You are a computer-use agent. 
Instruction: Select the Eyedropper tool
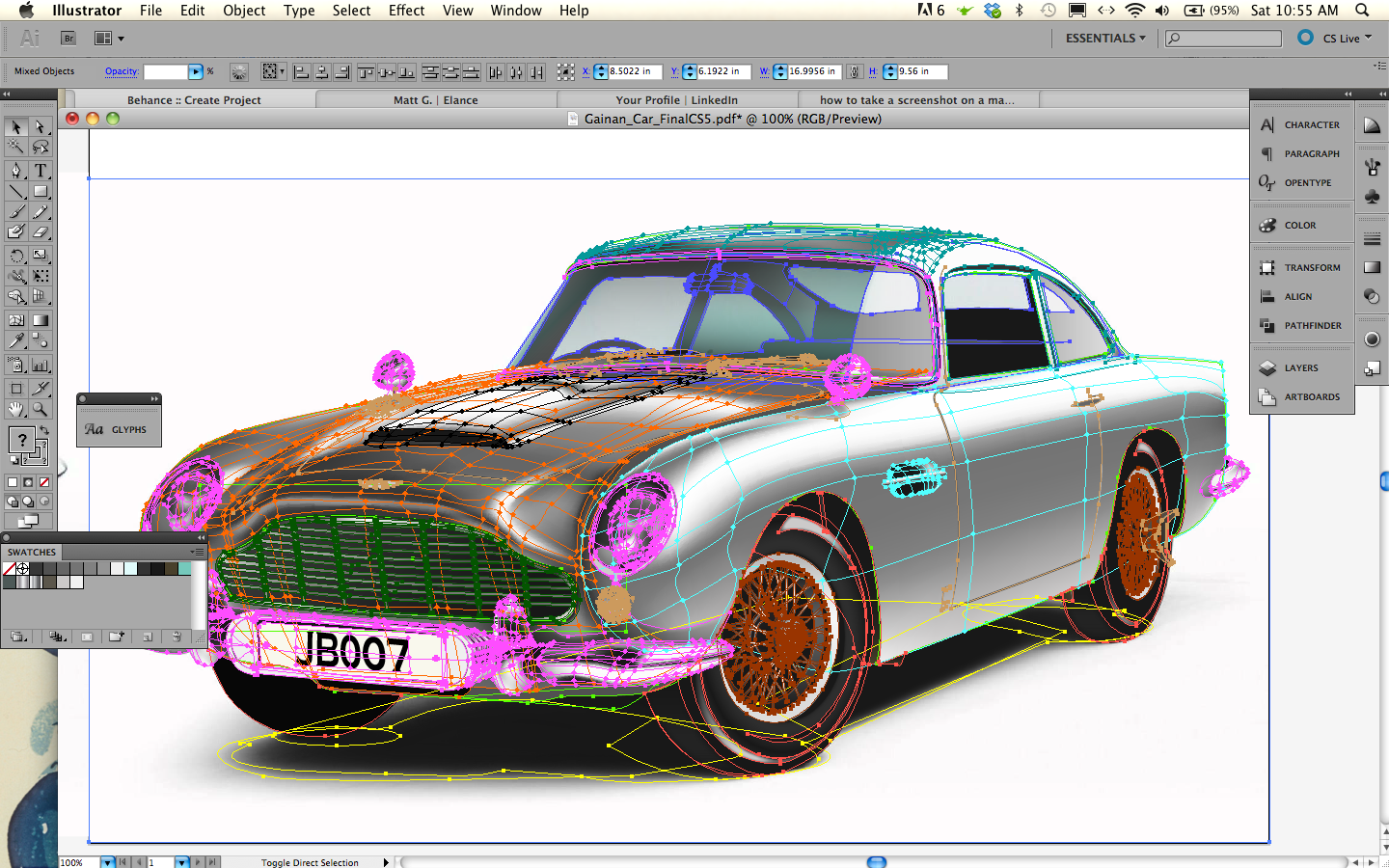pos(16,340)
